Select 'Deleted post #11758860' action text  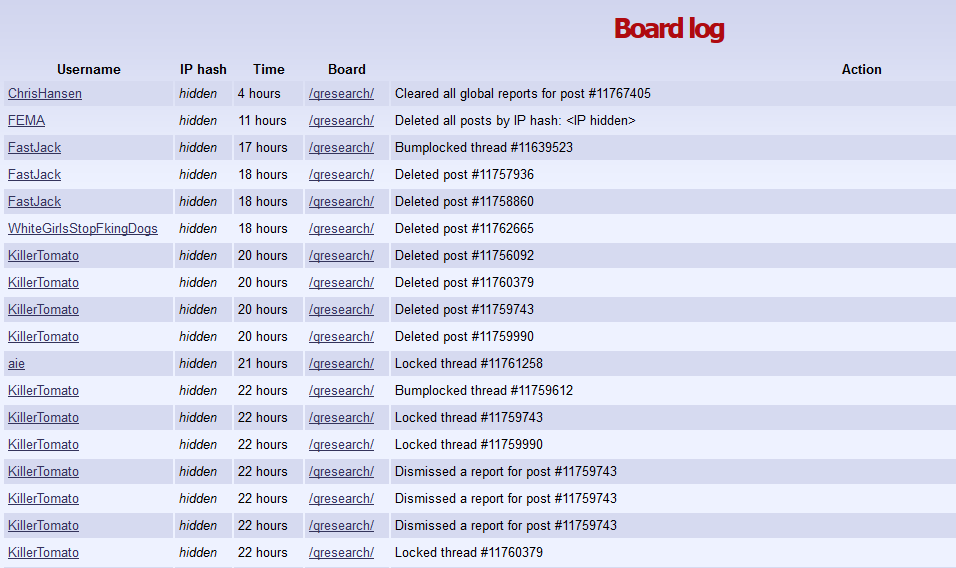464,202
